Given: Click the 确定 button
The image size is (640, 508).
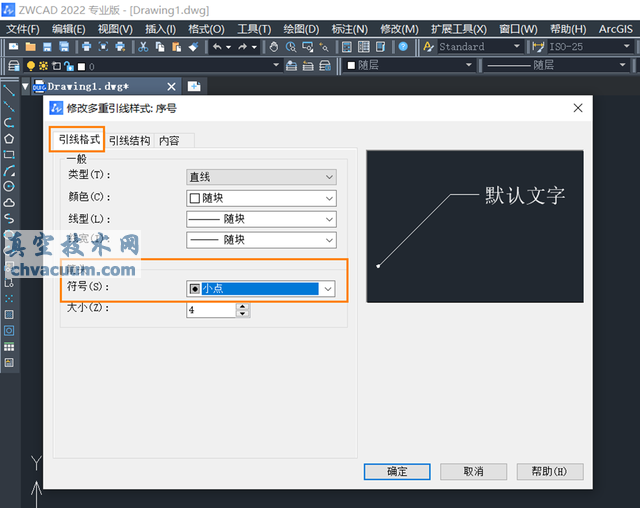Looking at the screenshot, I should 397,471.
